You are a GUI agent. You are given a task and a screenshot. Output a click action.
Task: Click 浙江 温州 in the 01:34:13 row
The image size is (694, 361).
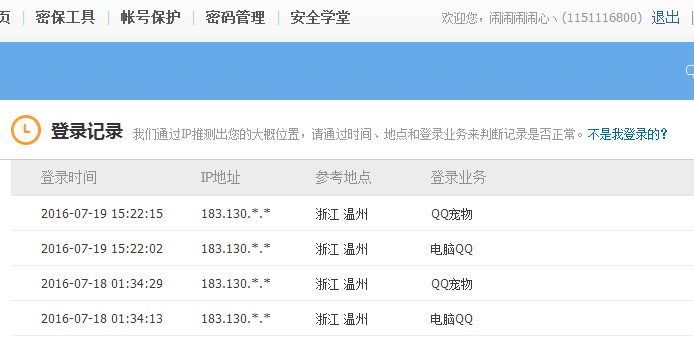(341, 319)
